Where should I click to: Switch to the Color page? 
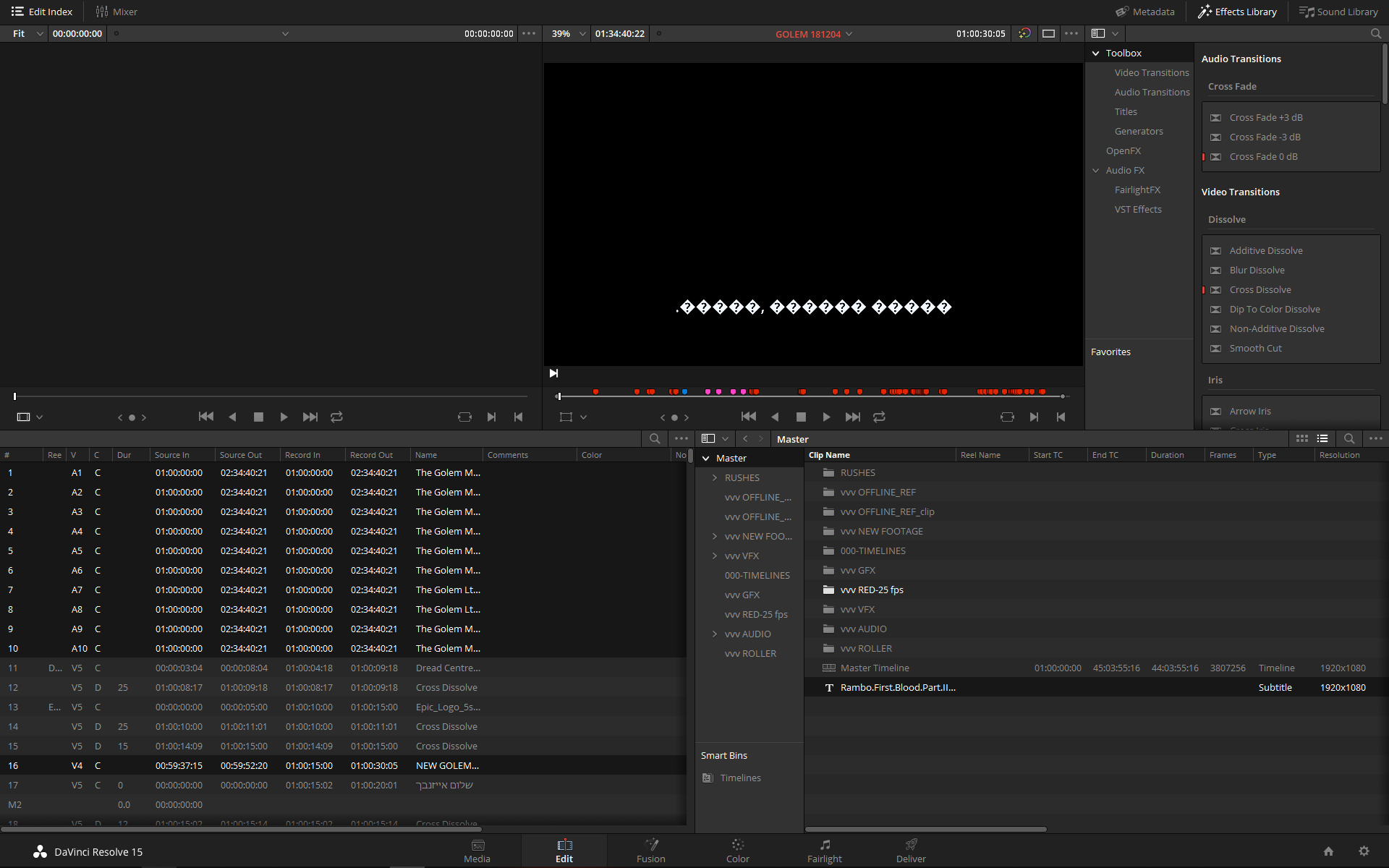[737, 851]
